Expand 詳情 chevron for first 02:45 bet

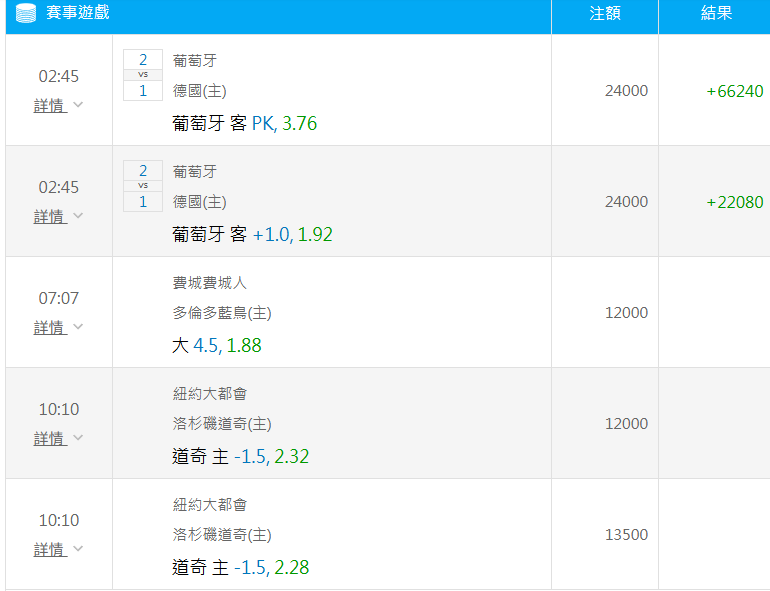78,105
